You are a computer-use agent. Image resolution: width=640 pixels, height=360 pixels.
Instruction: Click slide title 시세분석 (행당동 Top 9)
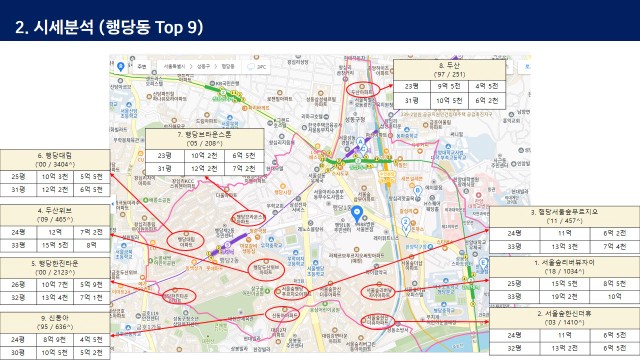tap(109, 27)
